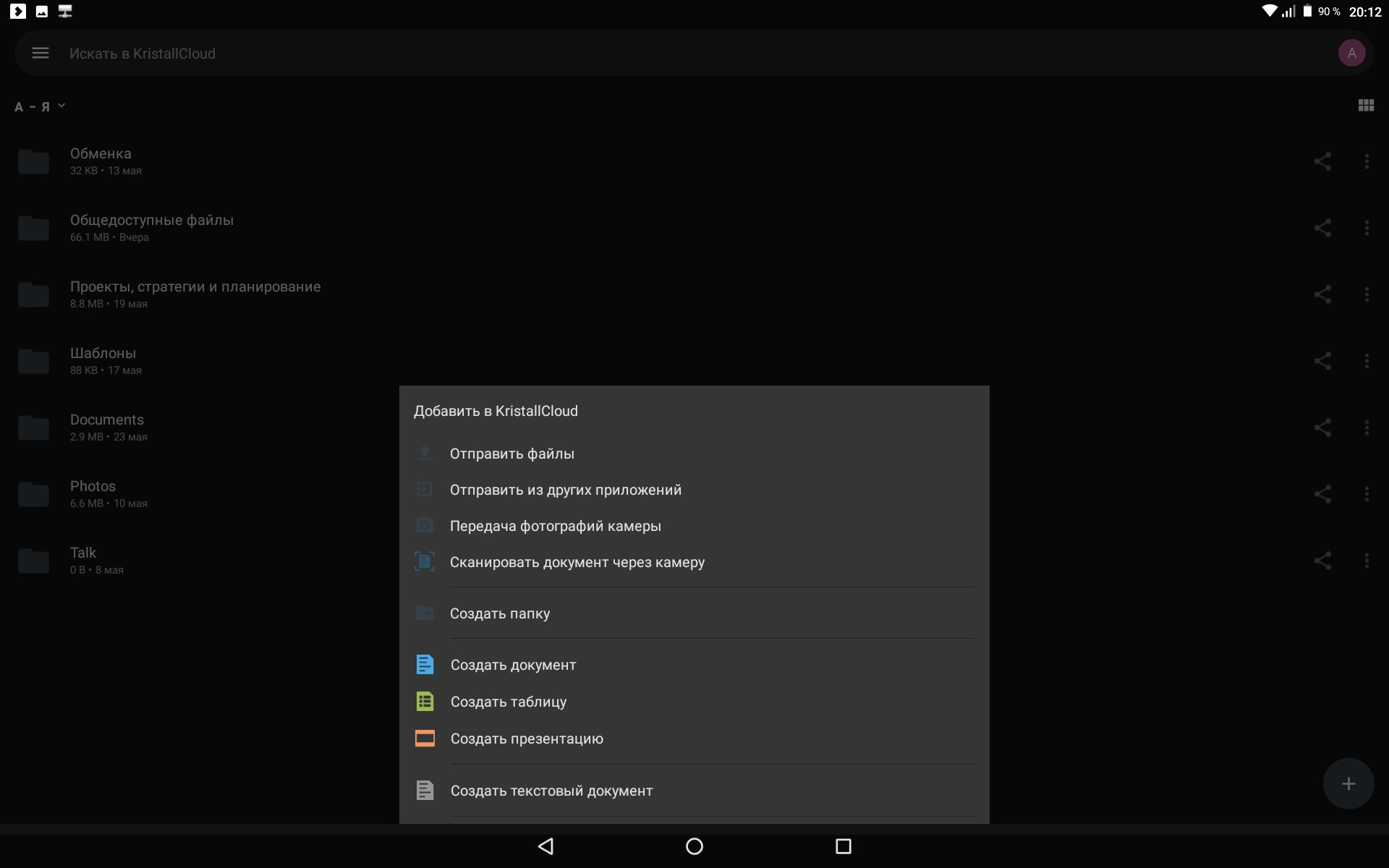Viewport: 1389px width, 868px height.
Task: Tap the account avatar icon
Action: point(1351,53)
